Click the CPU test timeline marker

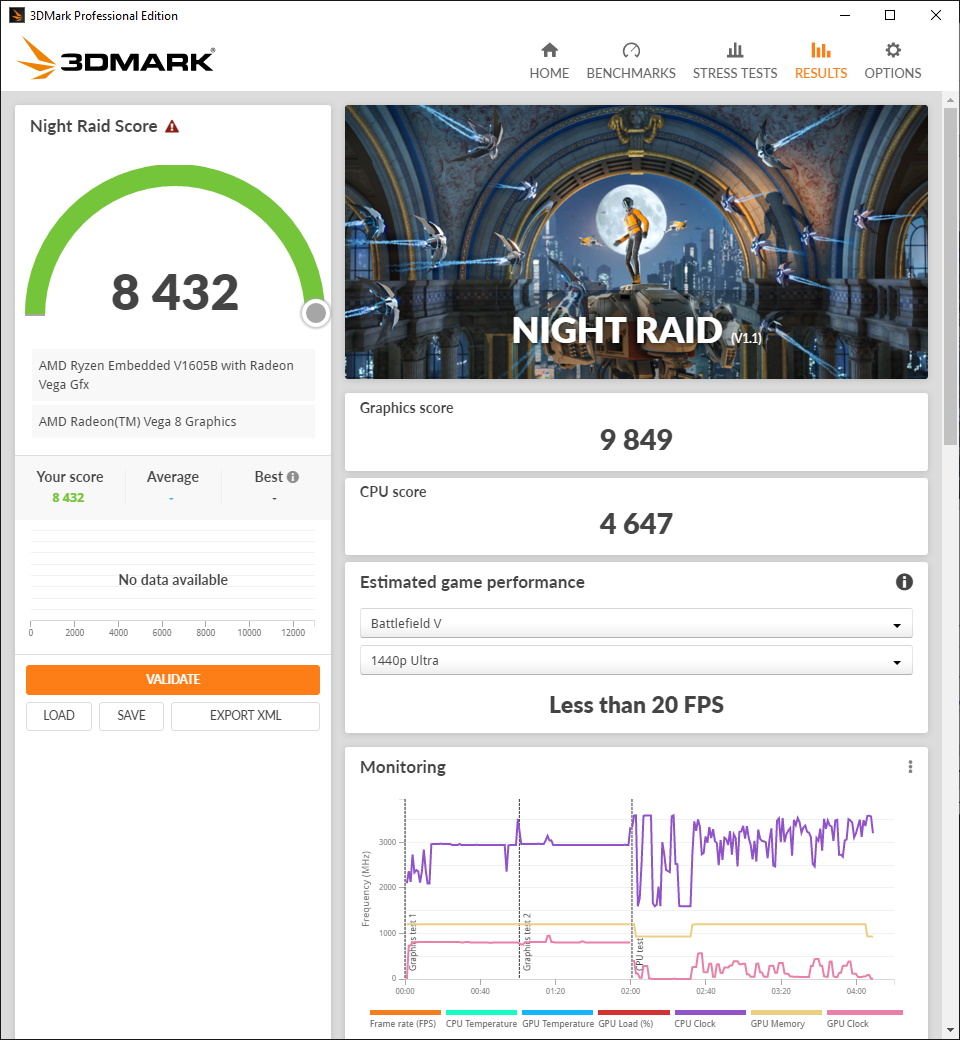(x=640, y=956)
